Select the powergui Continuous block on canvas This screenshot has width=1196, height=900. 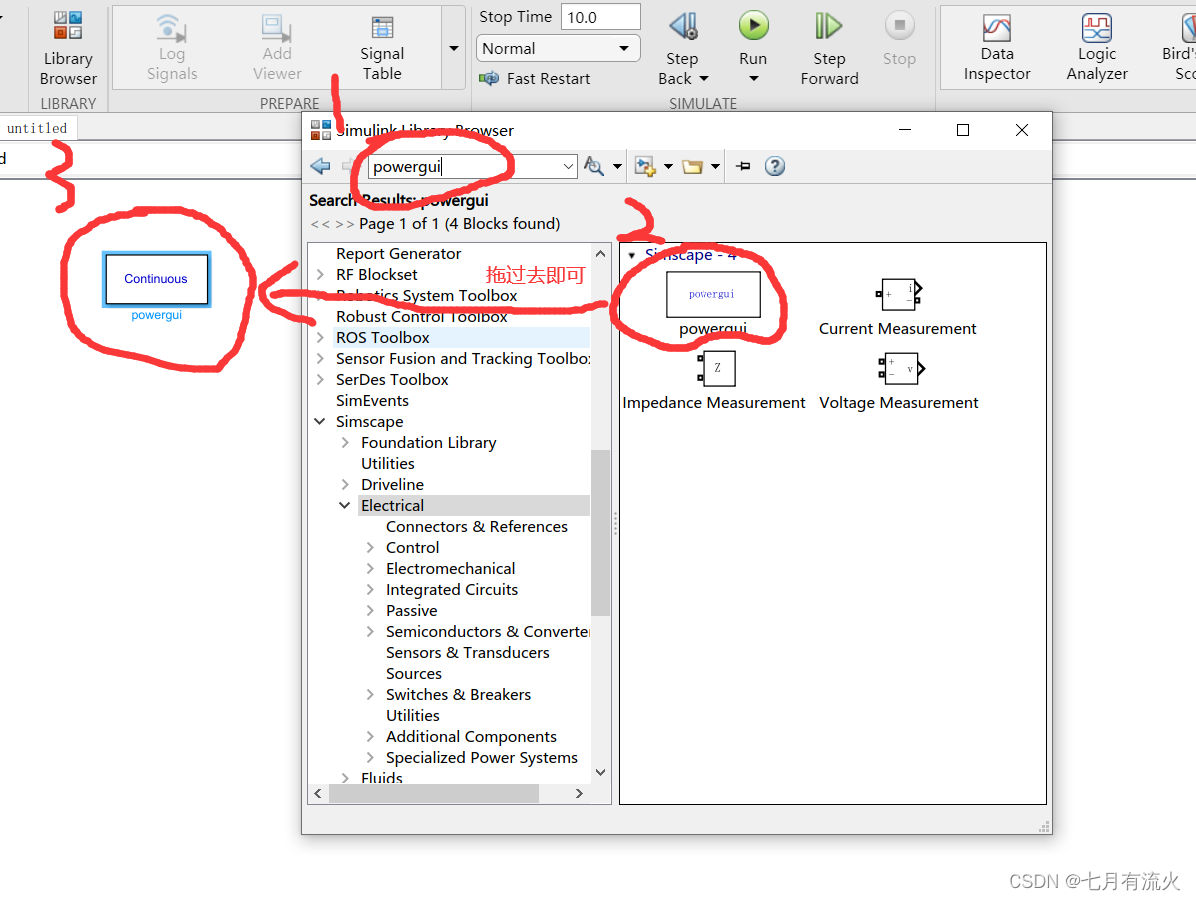pyautogui.click(x=156, y=279)
